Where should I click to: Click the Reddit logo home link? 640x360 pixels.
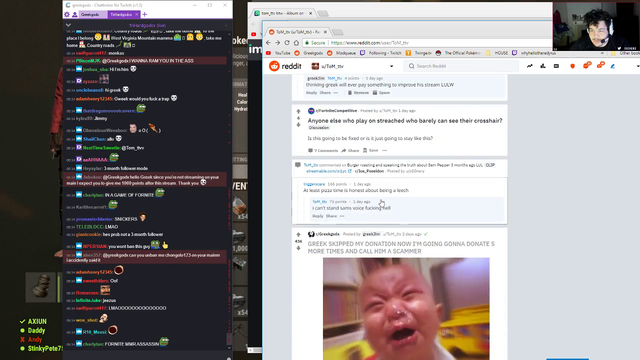[285, 66]
